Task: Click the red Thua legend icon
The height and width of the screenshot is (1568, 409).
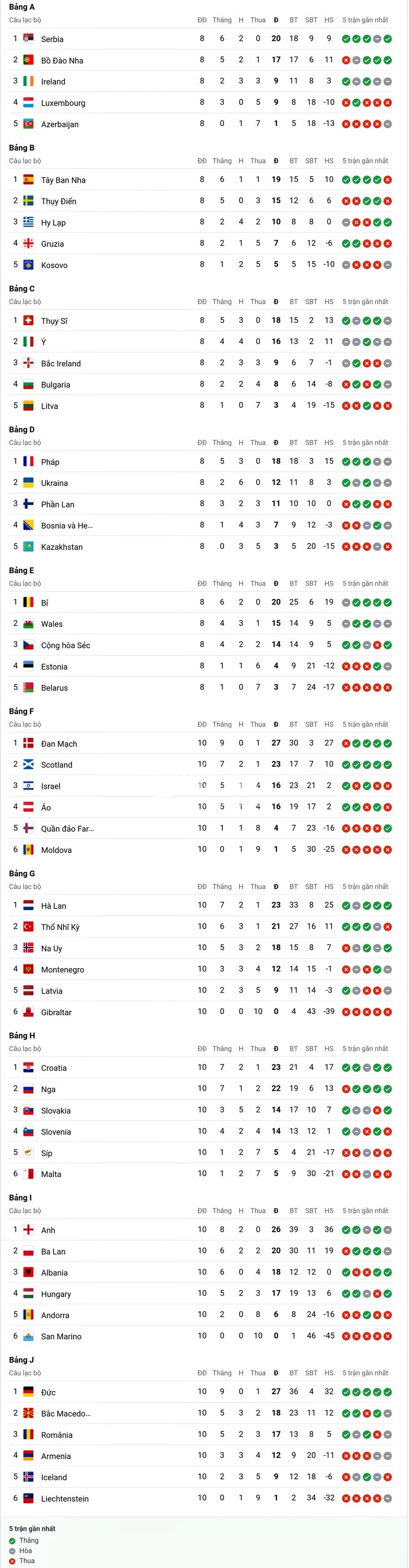Action: pyautogui.click(x=12, y=1561)
